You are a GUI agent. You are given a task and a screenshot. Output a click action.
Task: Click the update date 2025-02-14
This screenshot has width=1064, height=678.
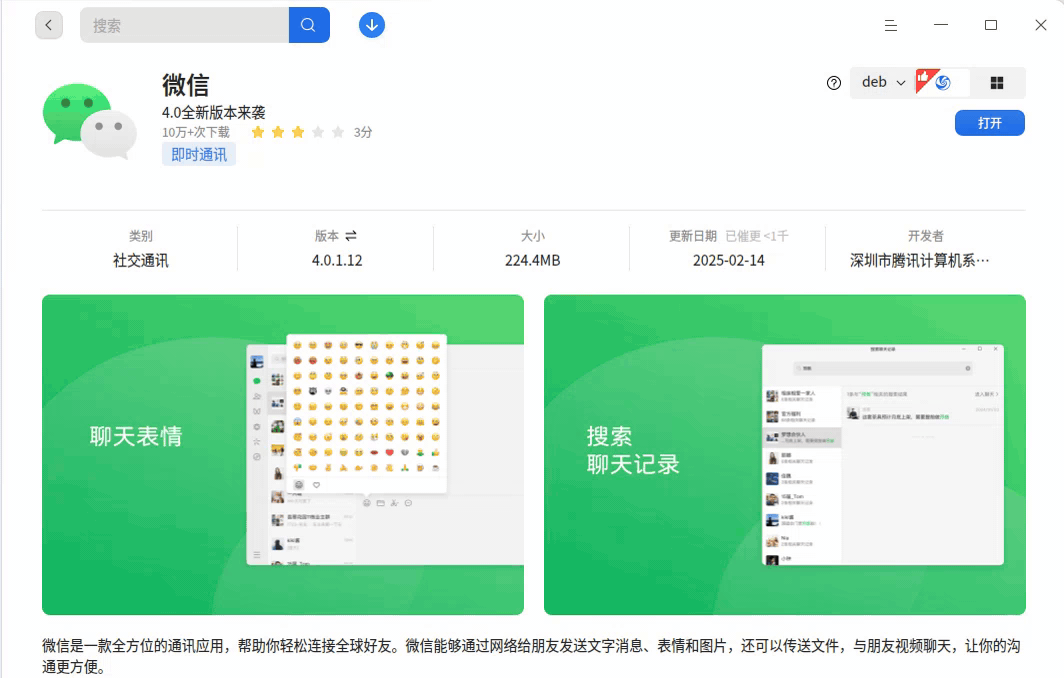pos(728,261)
